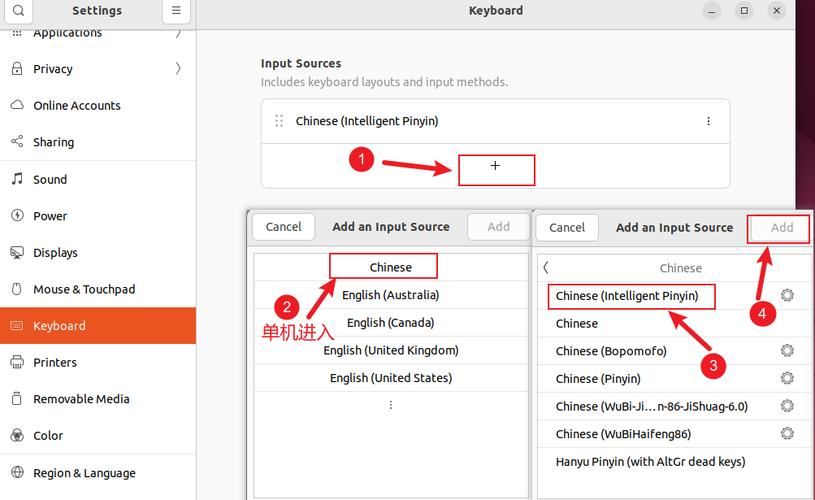Select Chinese (WuBi-Ji...n-86-JiShuag-6.0) input source
The width and height of the screenshot is (815, 500).
pos(675,406)
